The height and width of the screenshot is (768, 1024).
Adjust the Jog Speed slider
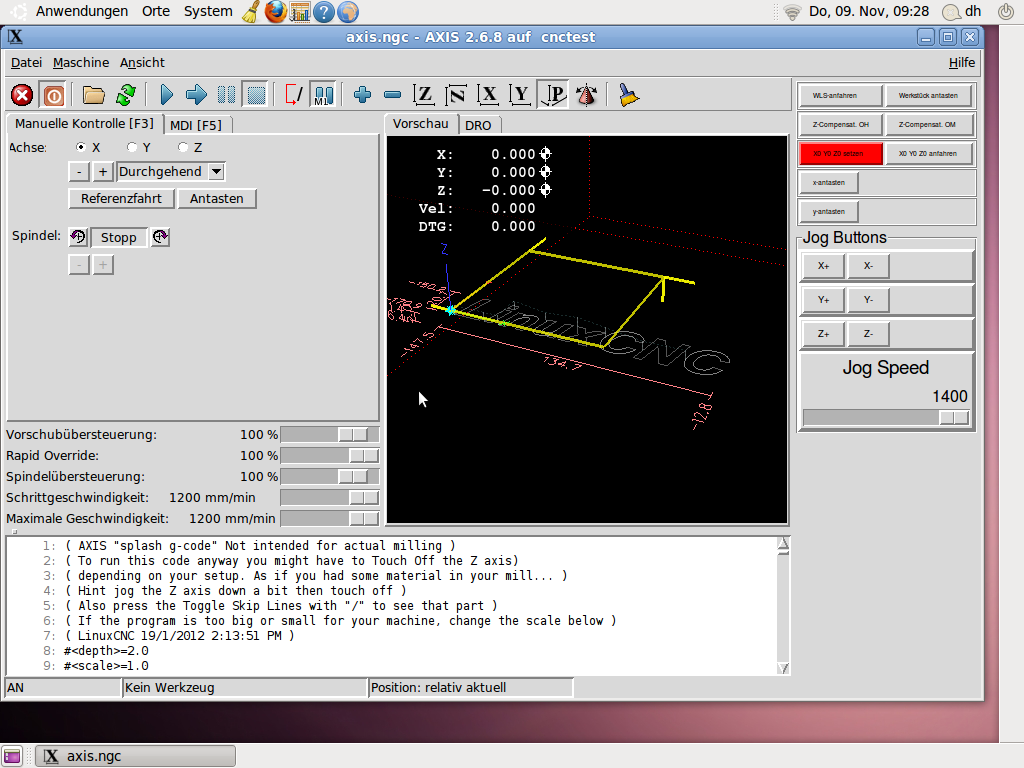pyautogui.click(x=886, y=417)
